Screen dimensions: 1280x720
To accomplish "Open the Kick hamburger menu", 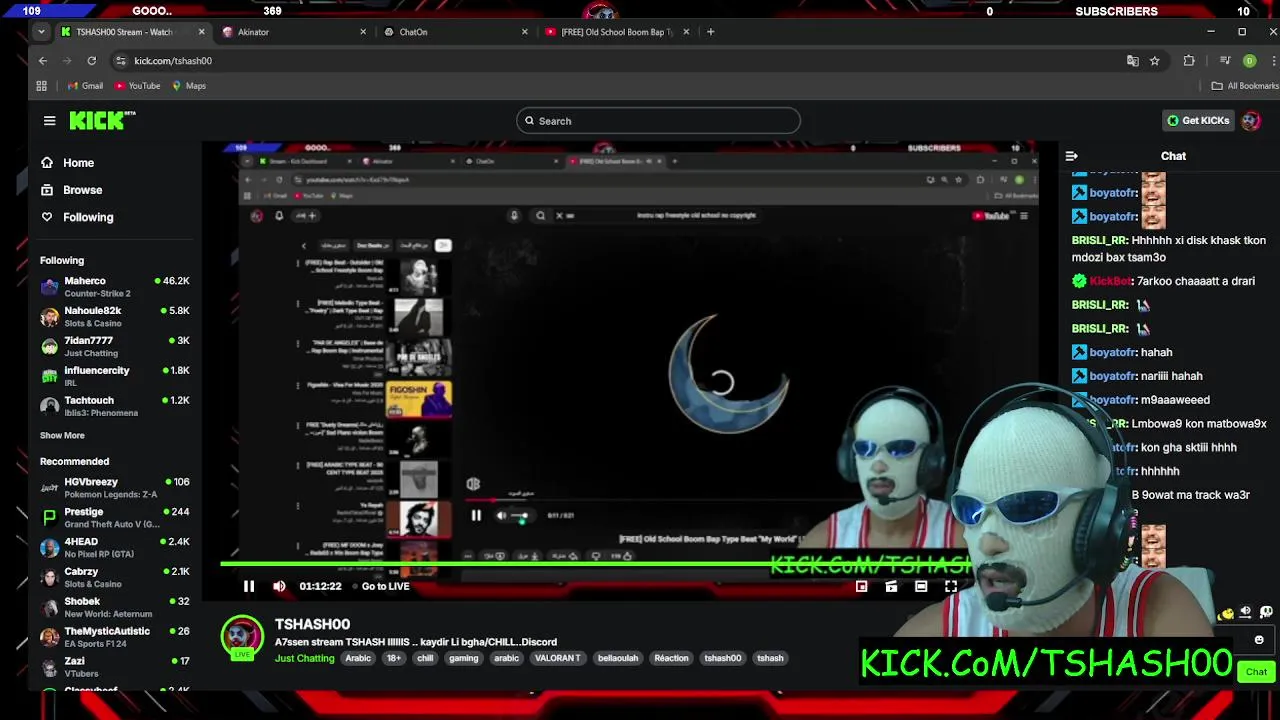I will [x=49, y=121].
